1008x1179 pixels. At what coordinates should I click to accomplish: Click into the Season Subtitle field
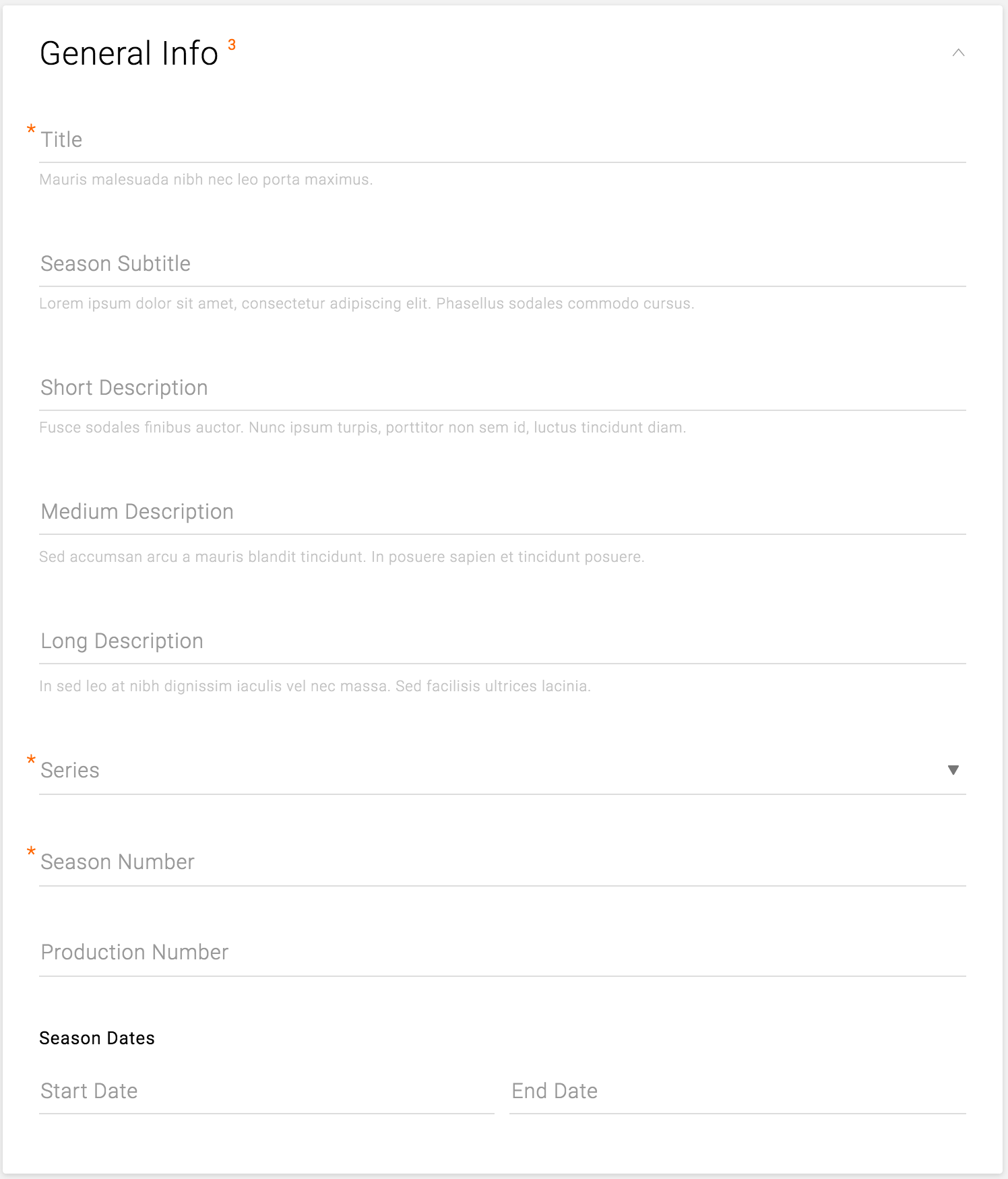point(502,264)
